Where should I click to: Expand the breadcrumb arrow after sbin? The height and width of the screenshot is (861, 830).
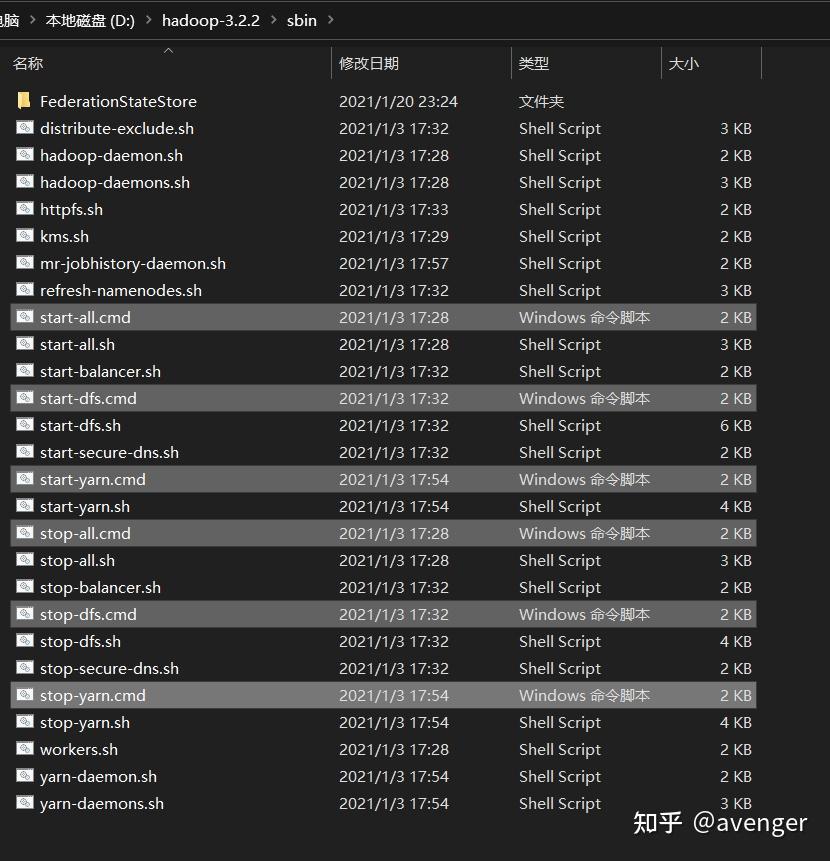tap(330, 19)
